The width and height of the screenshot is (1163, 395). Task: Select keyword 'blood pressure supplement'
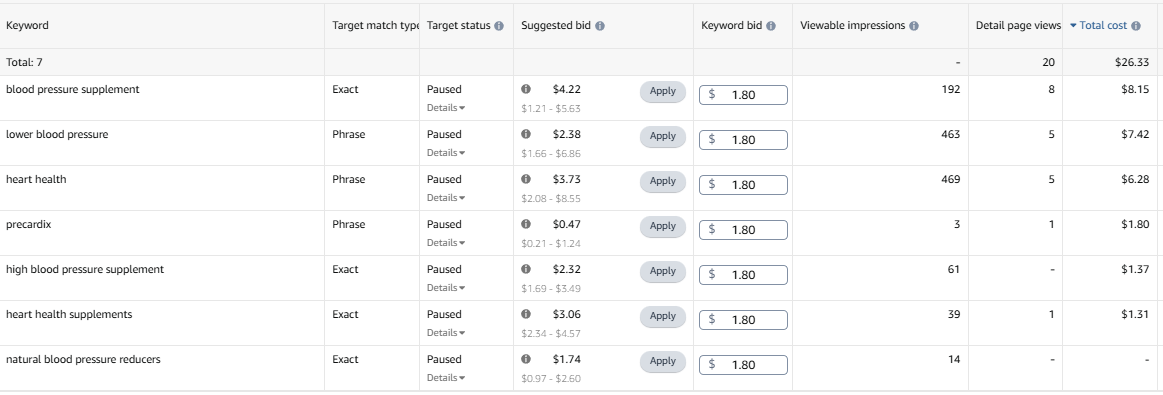73,90
